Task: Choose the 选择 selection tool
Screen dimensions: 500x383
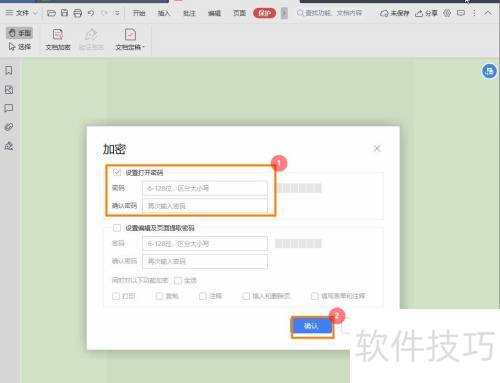Action: click(19, 47)
